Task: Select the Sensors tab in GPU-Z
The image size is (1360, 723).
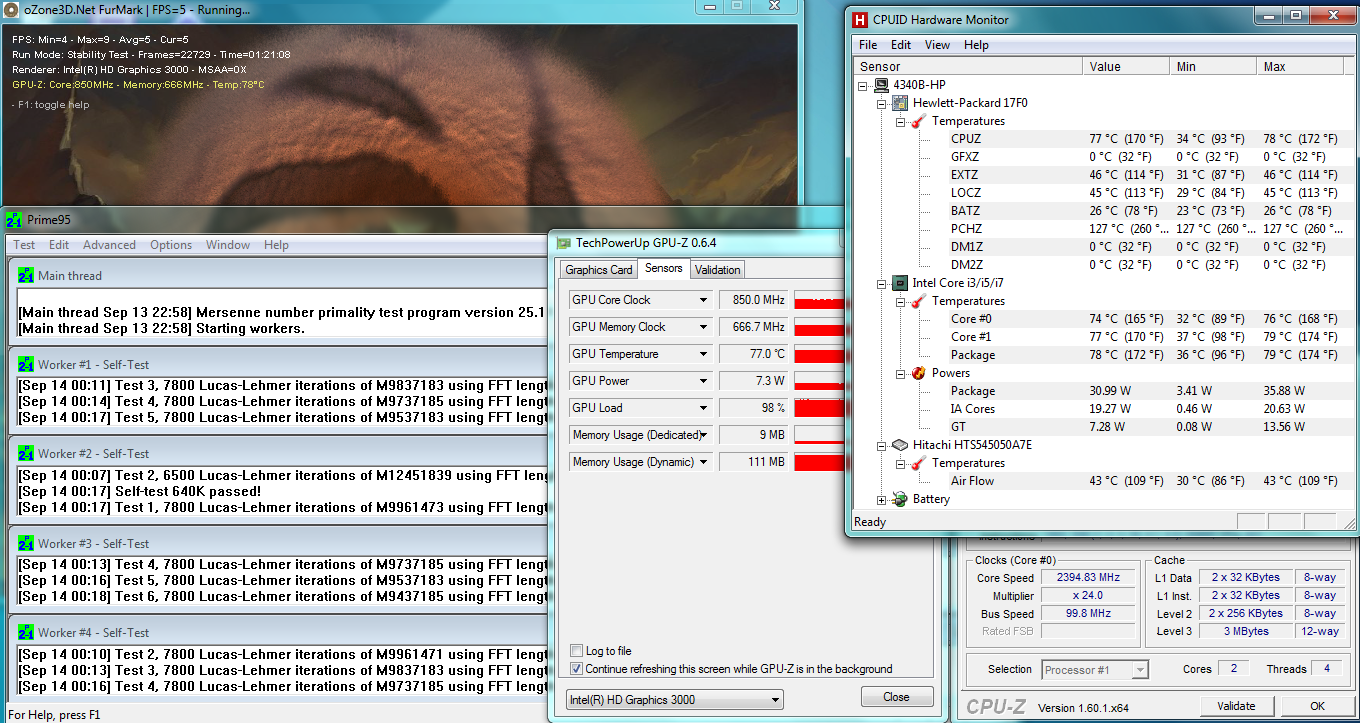Action: (664, 268)
